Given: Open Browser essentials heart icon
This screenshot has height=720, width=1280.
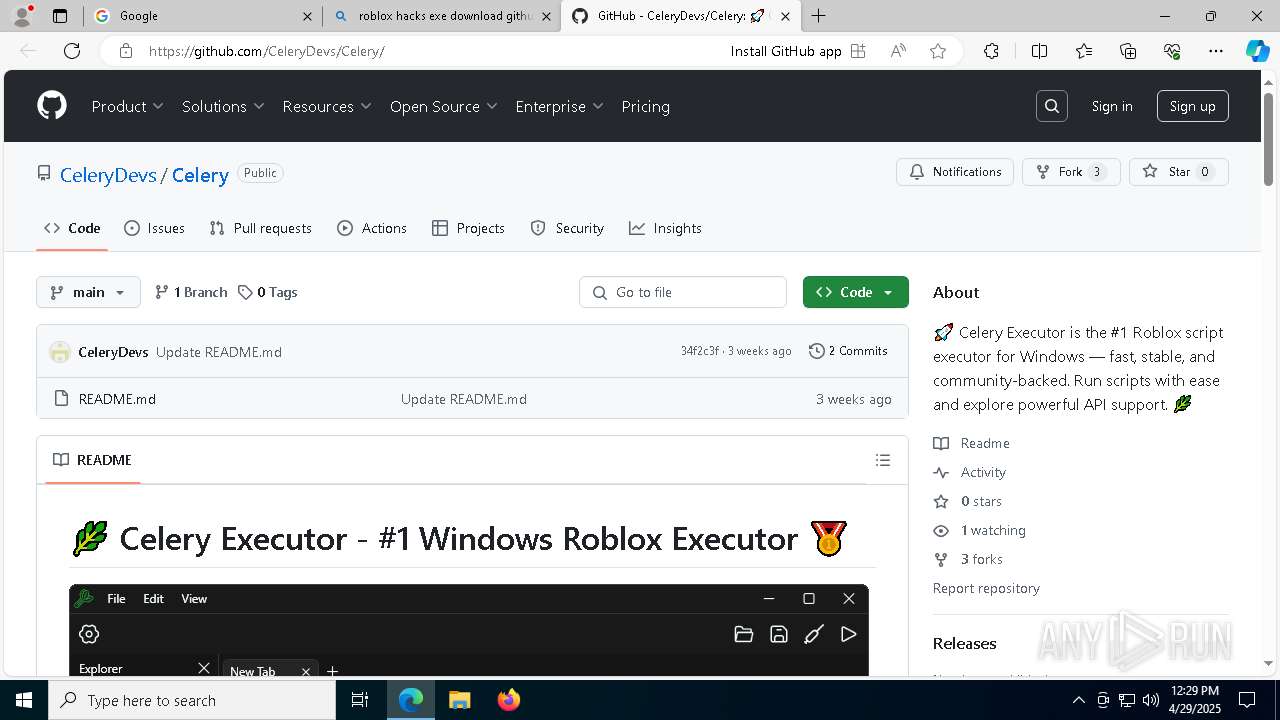Looking at the screenshot, I should 1172,51.
